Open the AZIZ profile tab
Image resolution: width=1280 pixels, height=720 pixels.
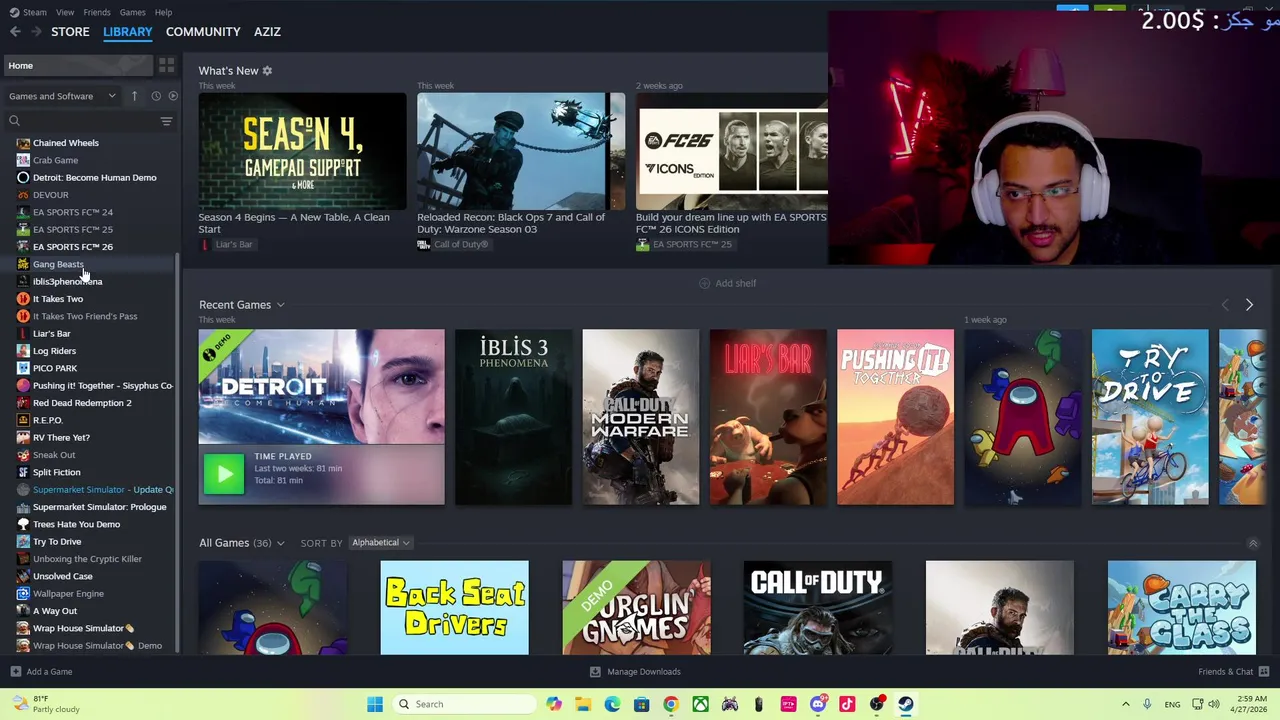[x=267, y=32]
